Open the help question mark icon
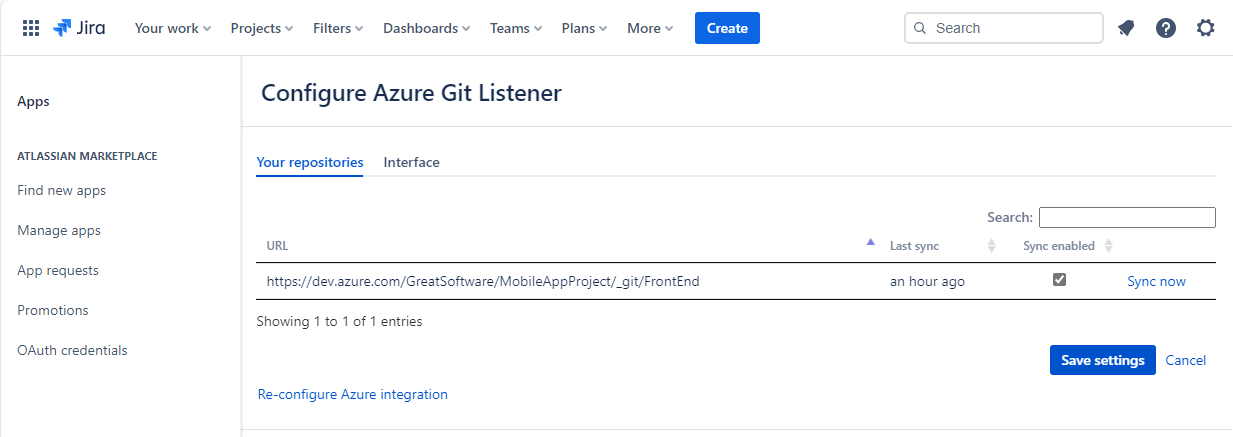 click(x=1166, y=28)
